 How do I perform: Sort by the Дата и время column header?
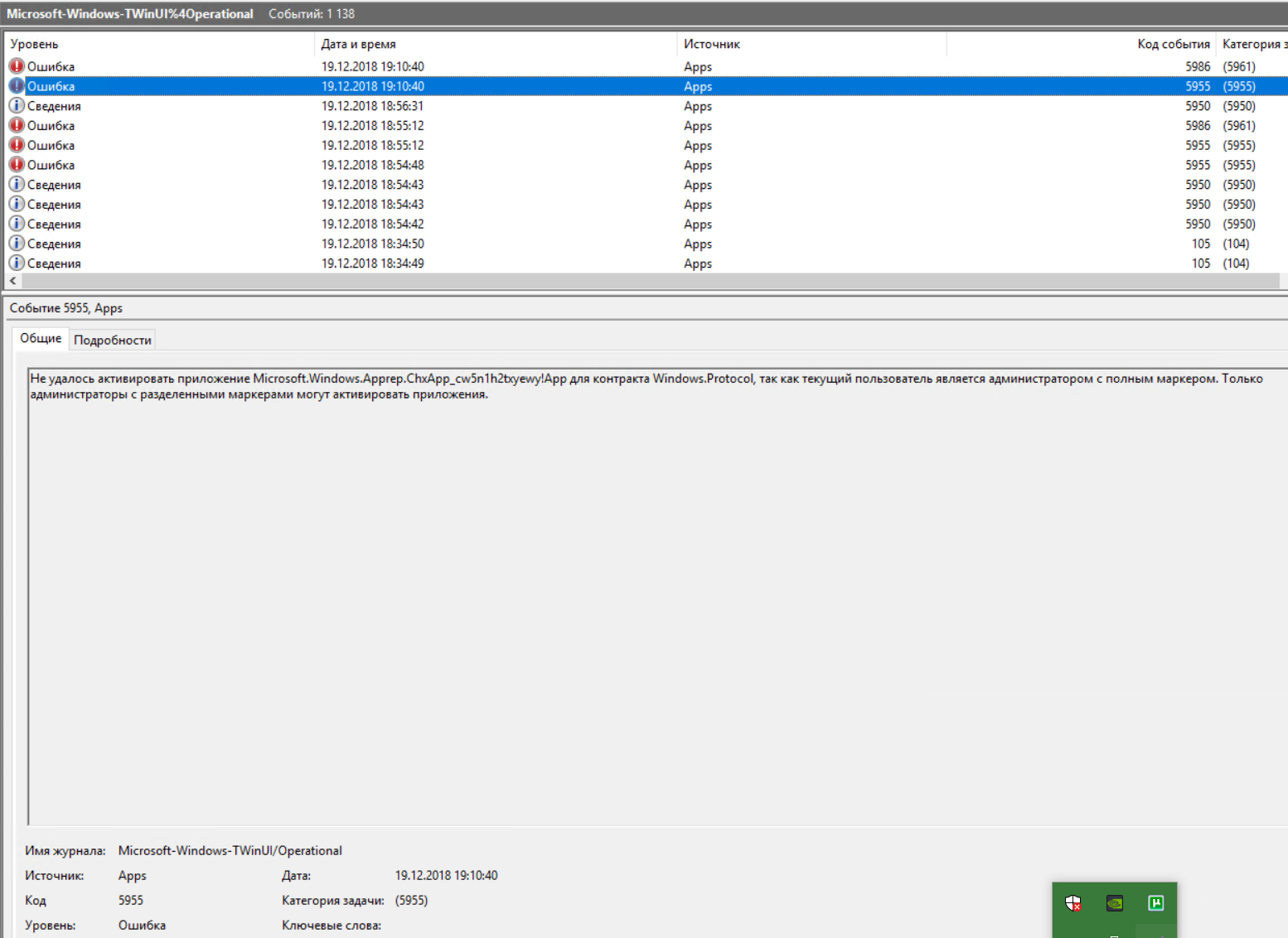496,44
